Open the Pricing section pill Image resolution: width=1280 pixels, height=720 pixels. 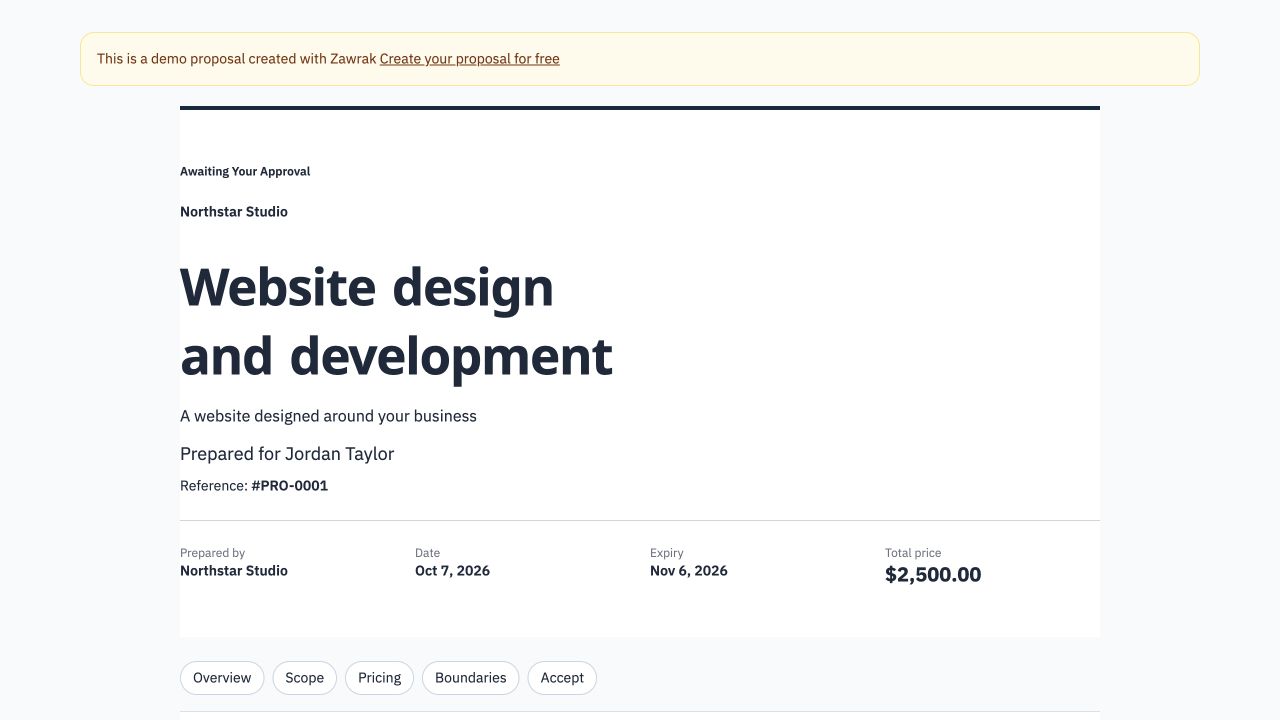(x=380, y=678)
